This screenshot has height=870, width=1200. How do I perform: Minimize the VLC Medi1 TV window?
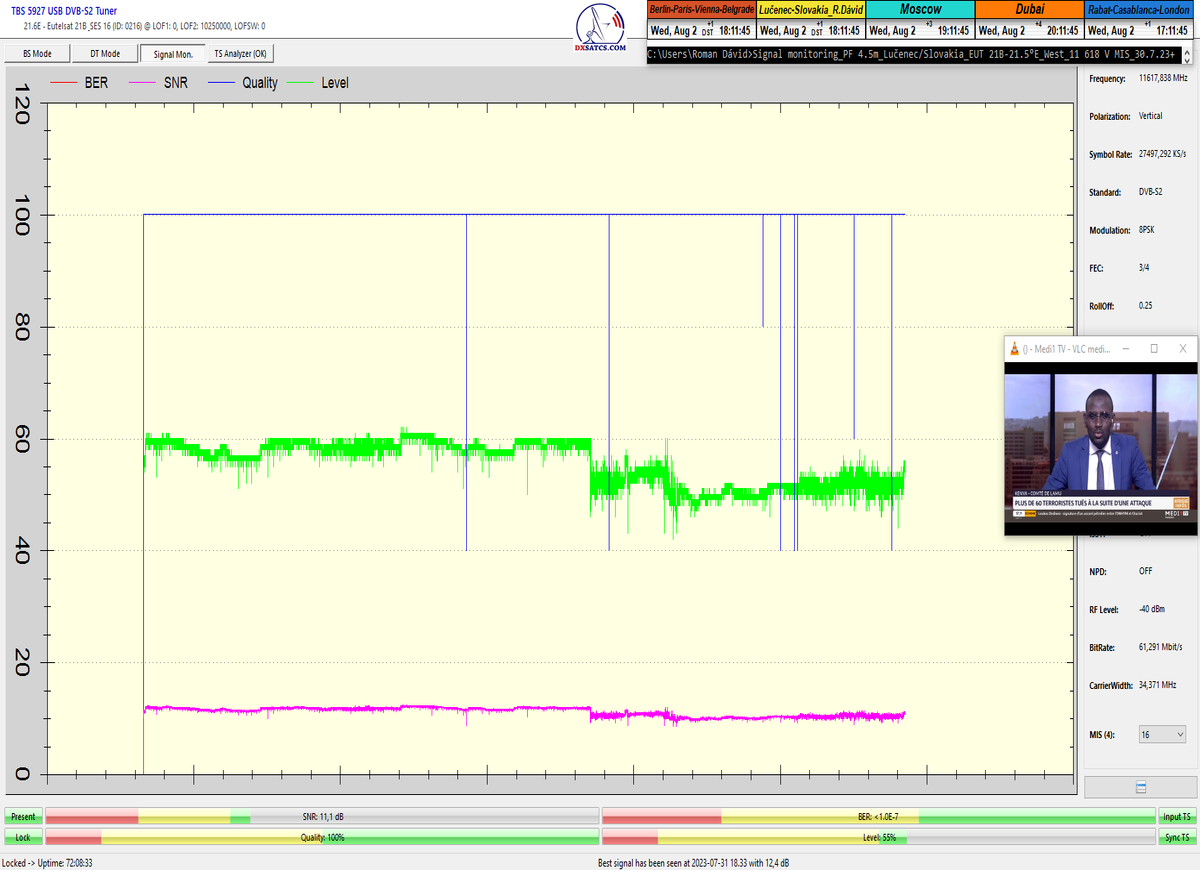1126,349
